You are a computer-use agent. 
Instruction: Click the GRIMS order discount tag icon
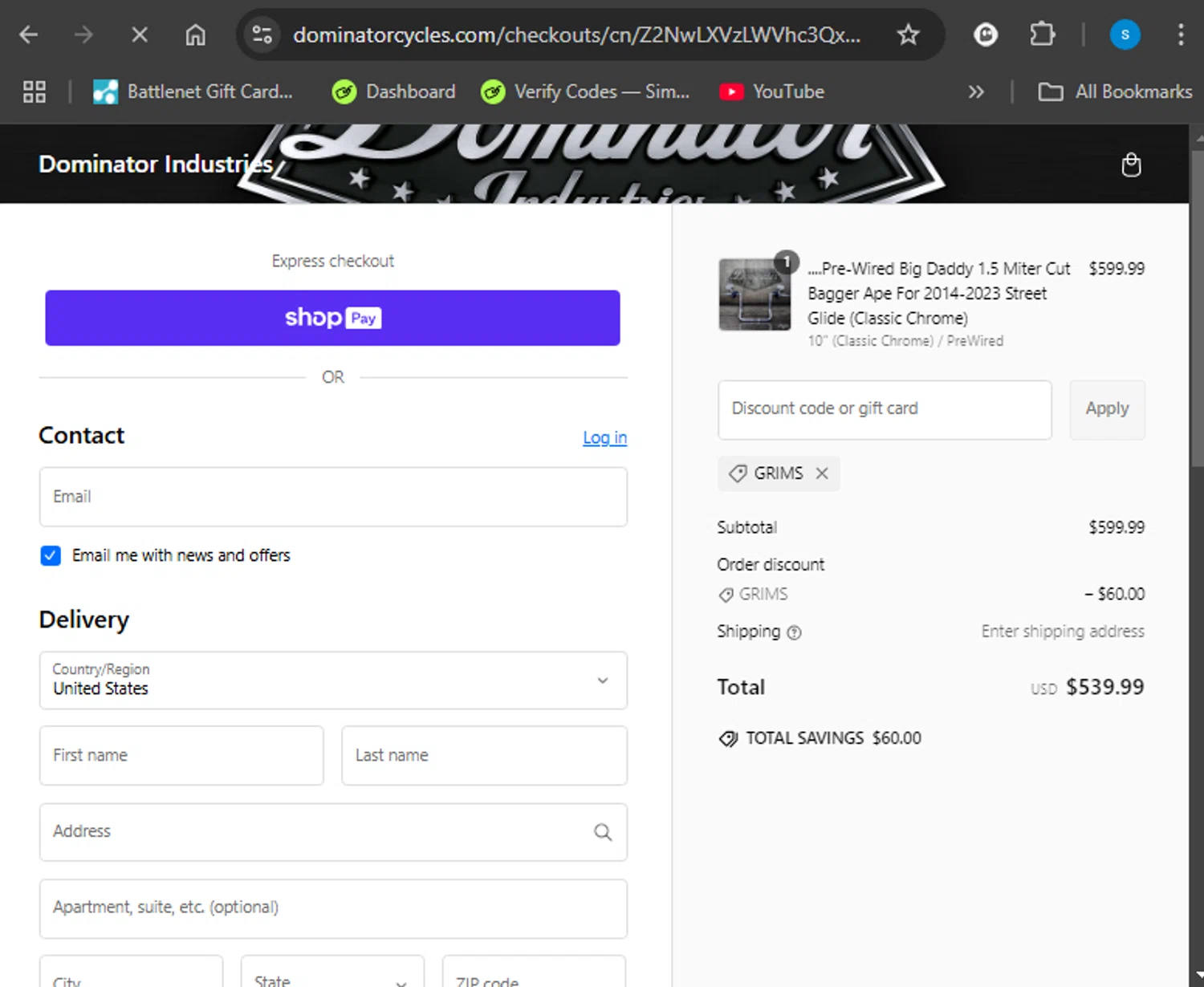click(726, 595)
